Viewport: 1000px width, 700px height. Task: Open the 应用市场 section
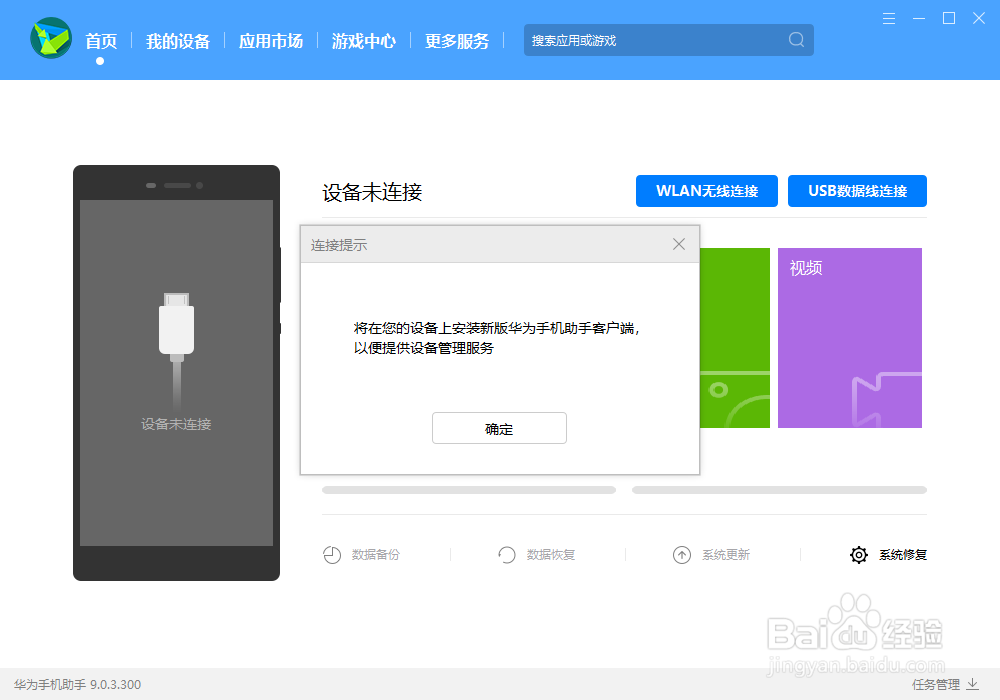[270, 40]
